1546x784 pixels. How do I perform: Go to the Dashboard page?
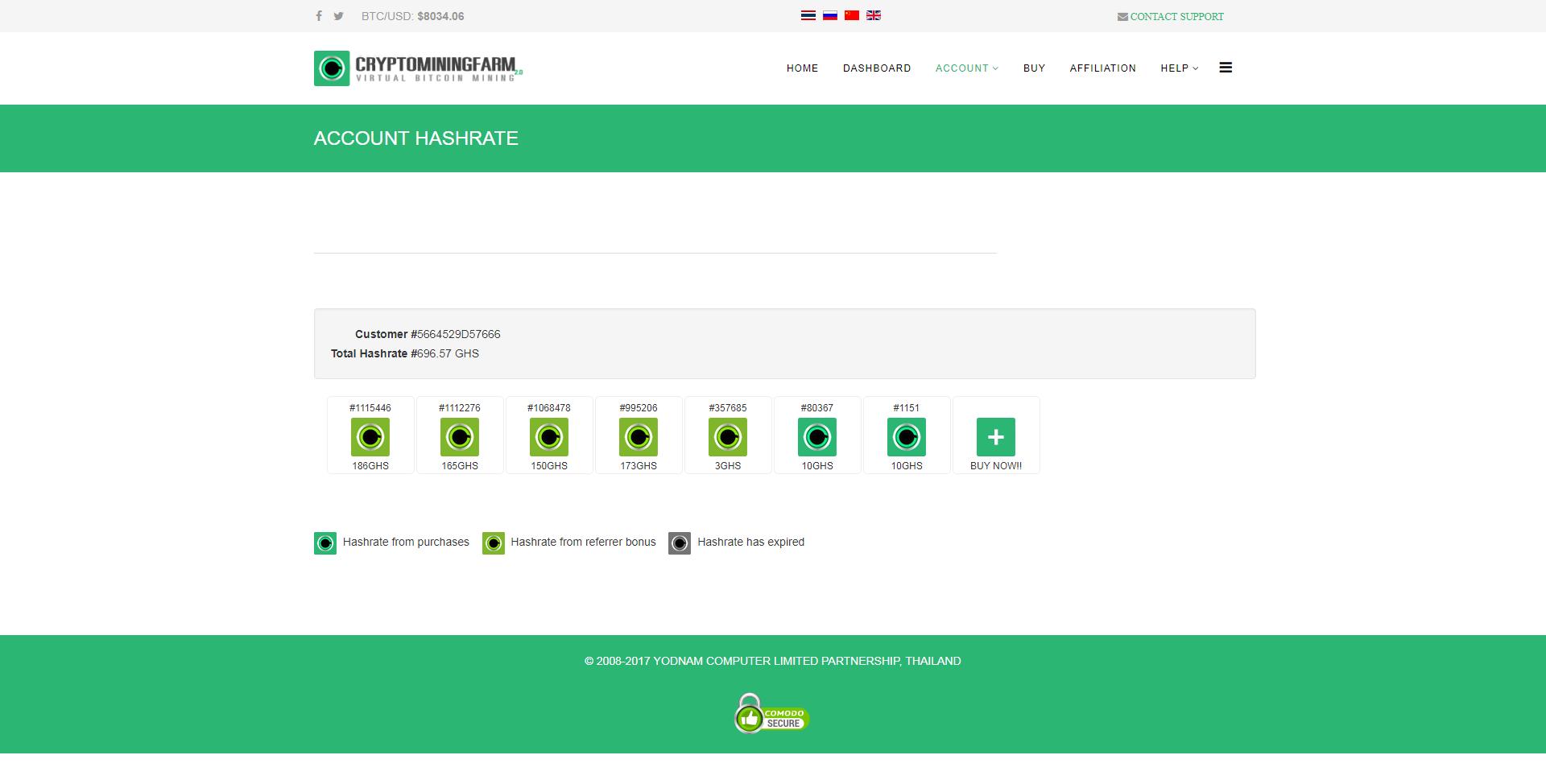[877, 68]
